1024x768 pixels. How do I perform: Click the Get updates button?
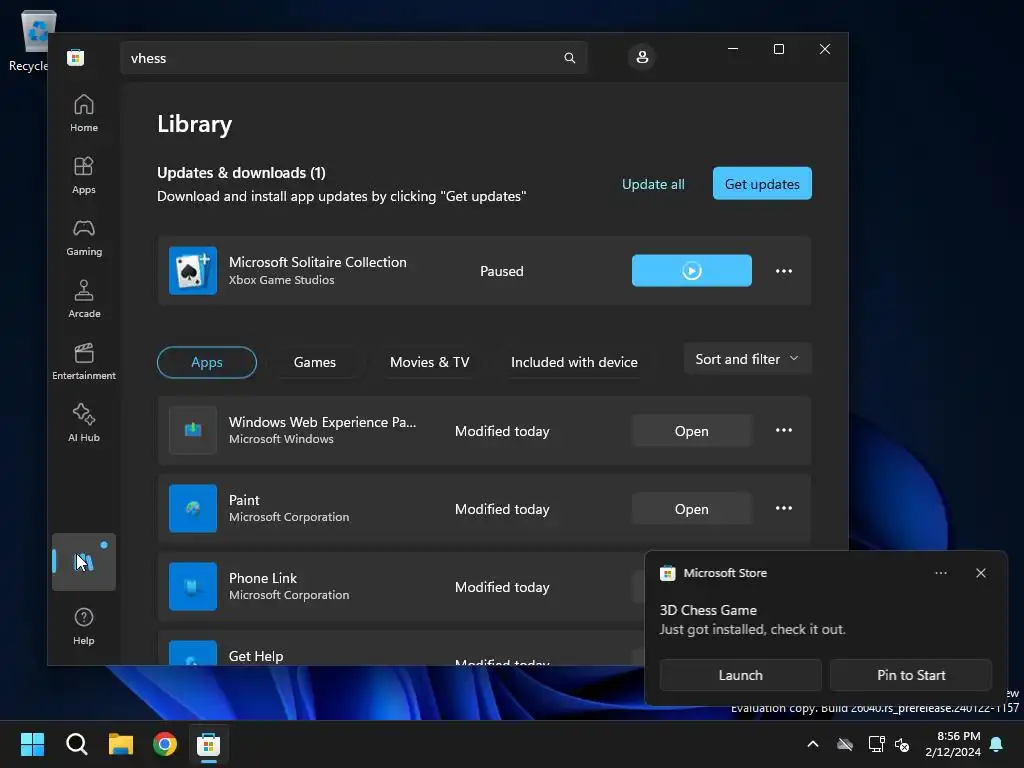click(x=762, y=184)
